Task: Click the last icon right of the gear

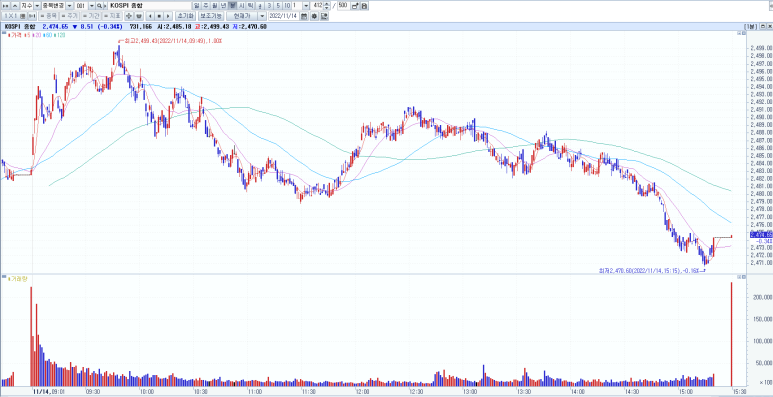Action: point(324,16)
